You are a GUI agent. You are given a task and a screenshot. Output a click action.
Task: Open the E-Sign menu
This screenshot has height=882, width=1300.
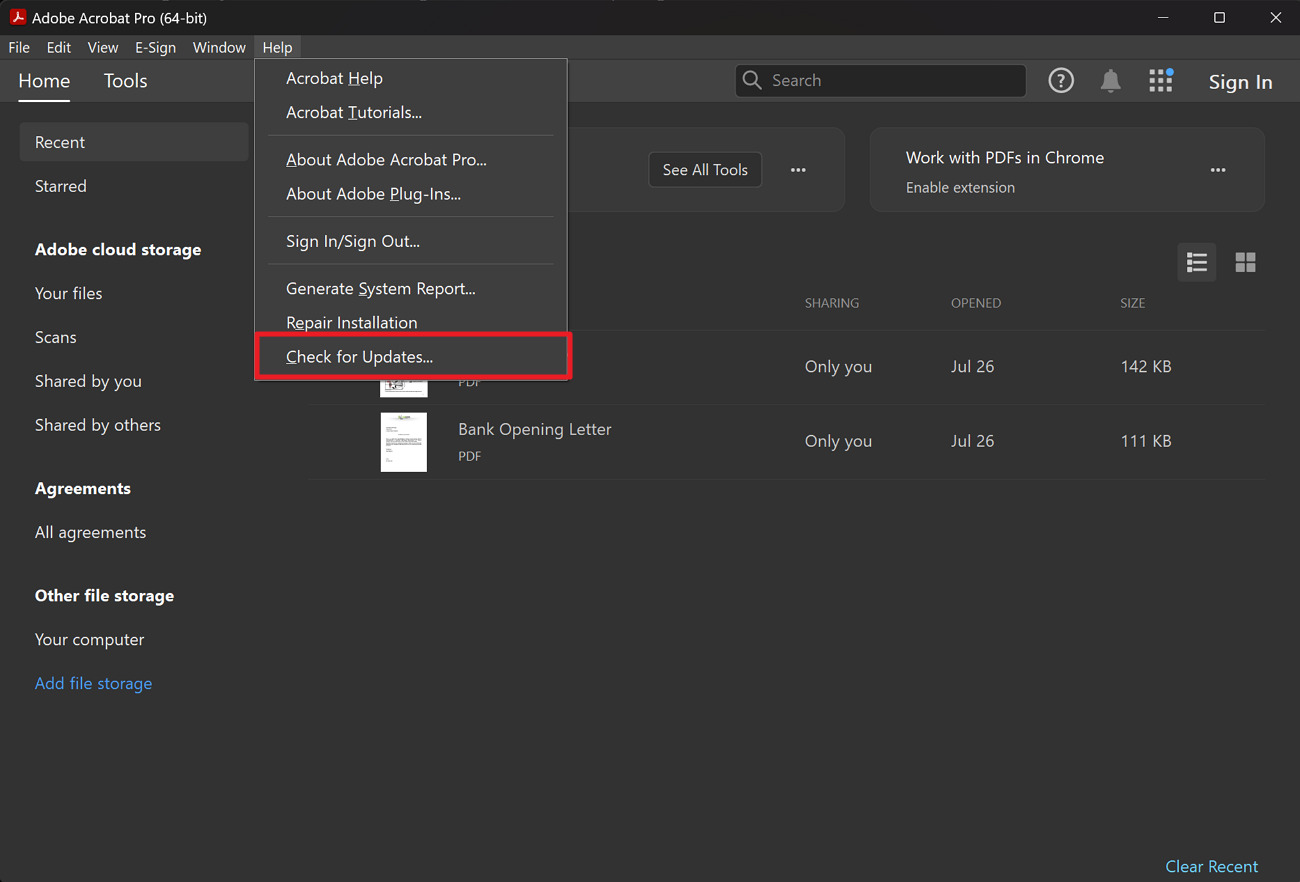click(x=156, y=47)
